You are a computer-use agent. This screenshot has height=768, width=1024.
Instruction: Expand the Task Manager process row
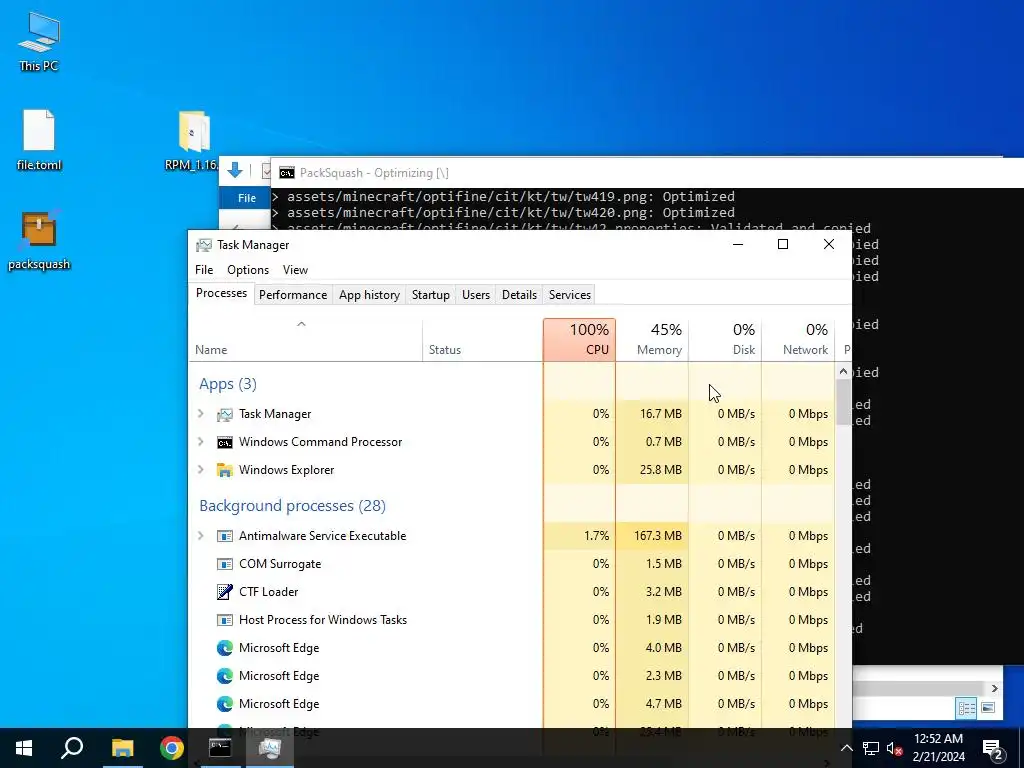click(x=201, y=414)
